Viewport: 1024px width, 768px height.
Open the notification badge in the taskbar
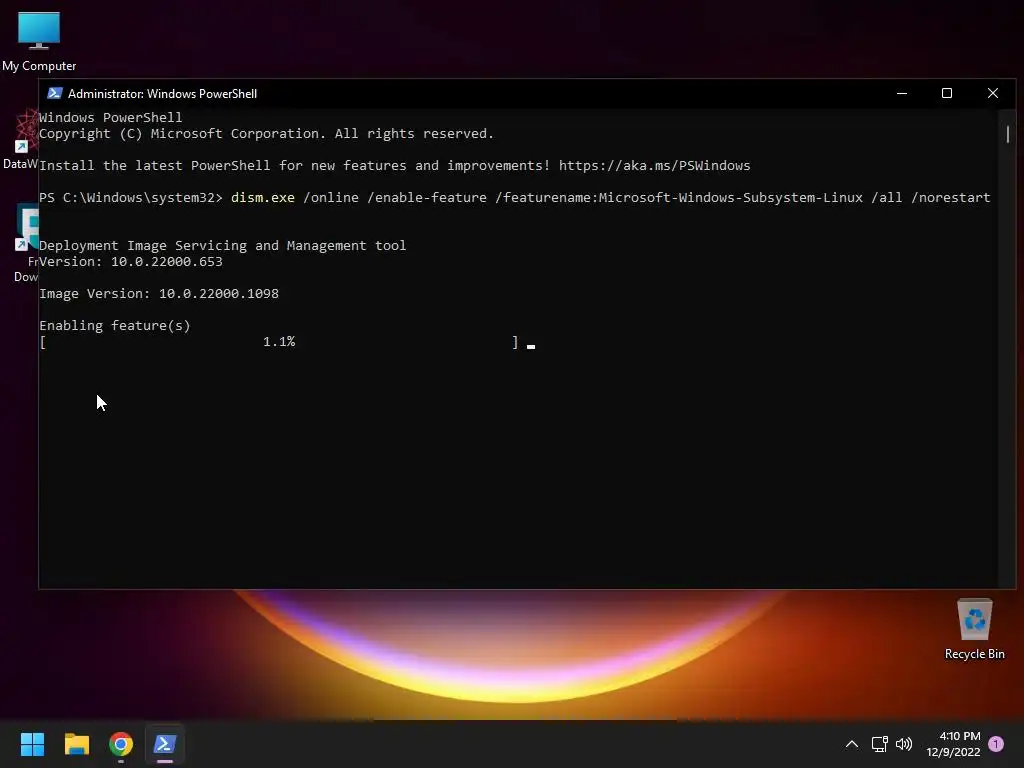996,744
